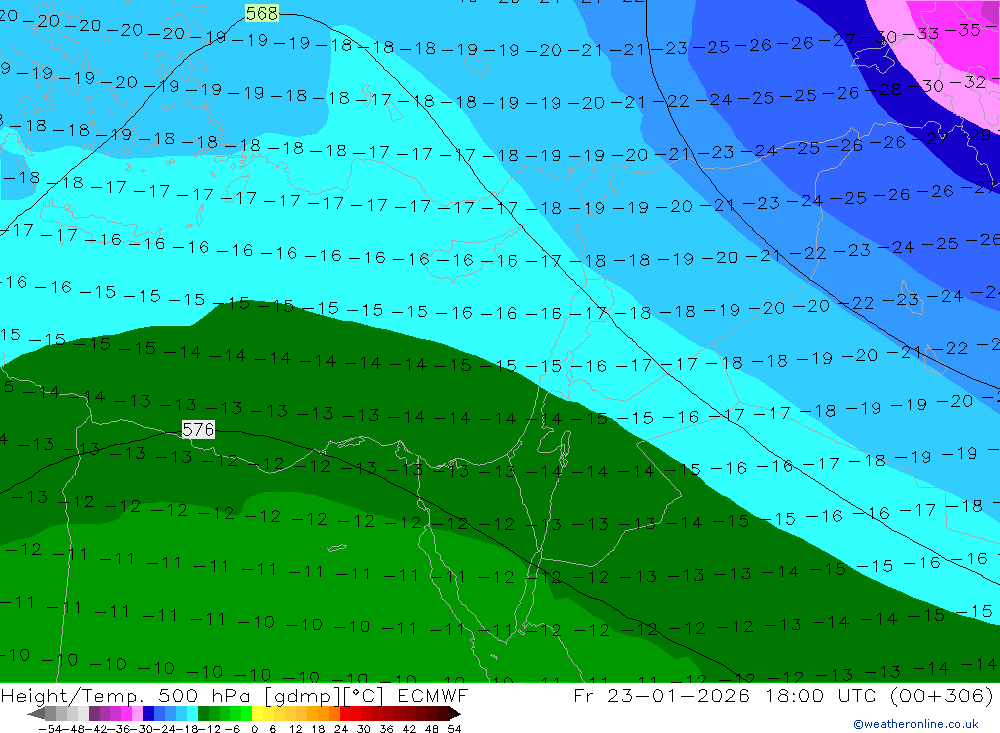
Task: Click the left gray arrow of color scale
Action: pos(36,713)
